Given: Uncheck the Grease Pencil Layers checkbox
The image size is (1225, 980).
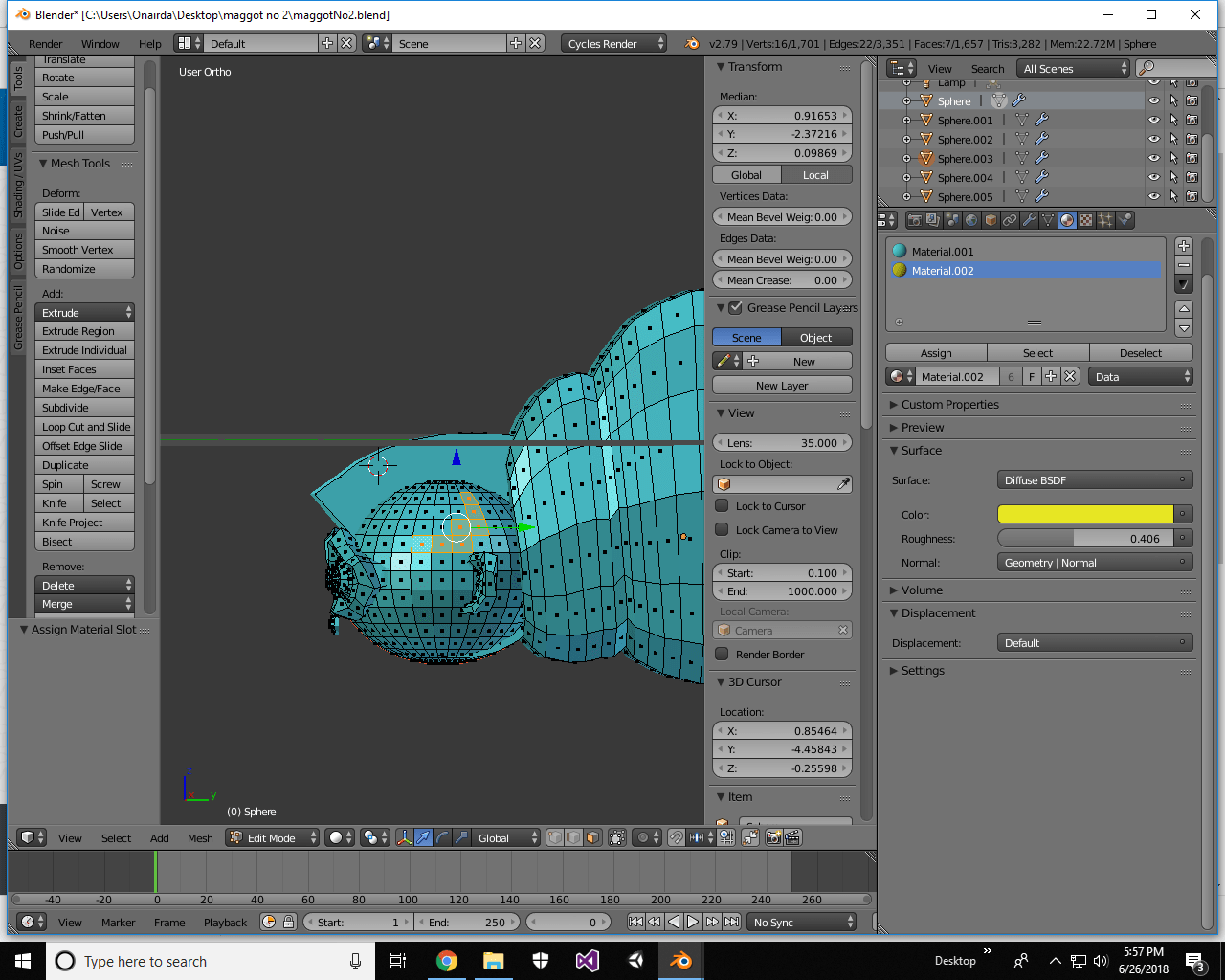Looking at the screenshot, I should [735, 308].
